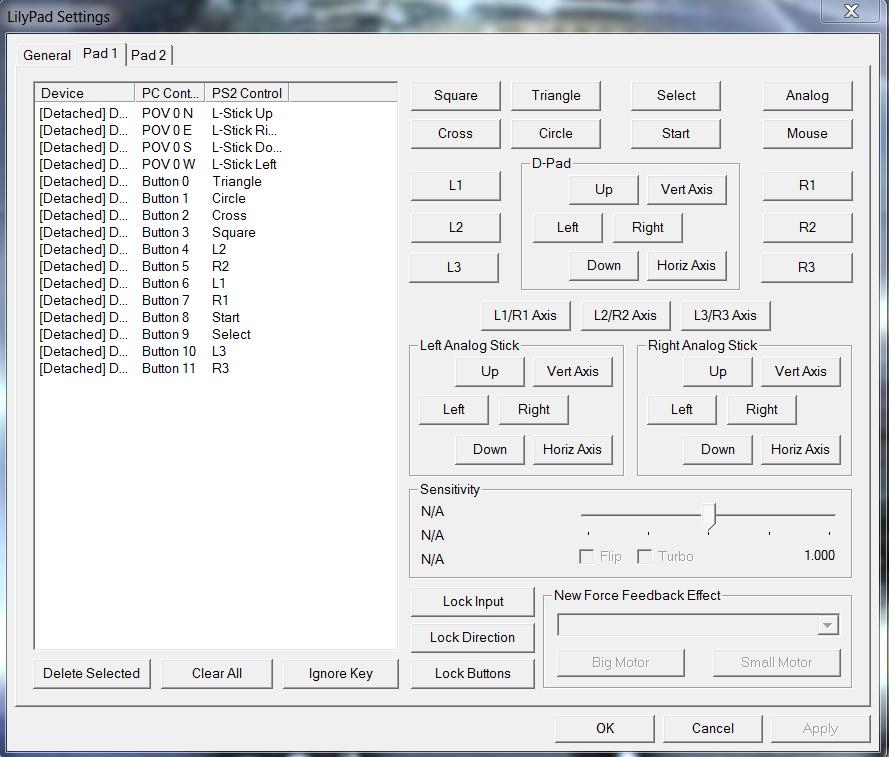Click the Delete Selected button
The width and height of the screenshot is (889, 757).
point(92,673)
